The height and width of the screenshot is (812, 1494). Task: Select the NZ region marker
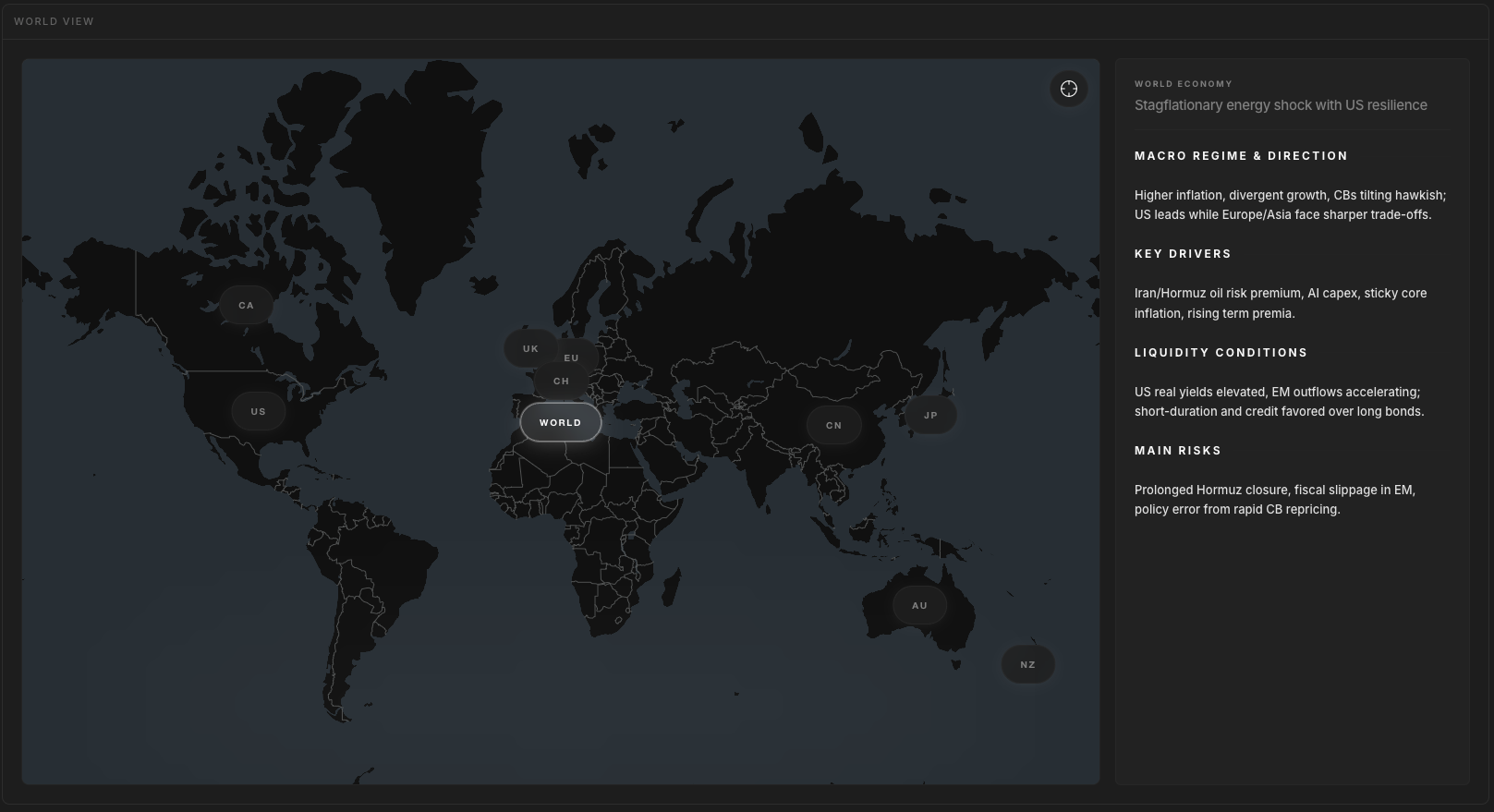pos(1027,664)
